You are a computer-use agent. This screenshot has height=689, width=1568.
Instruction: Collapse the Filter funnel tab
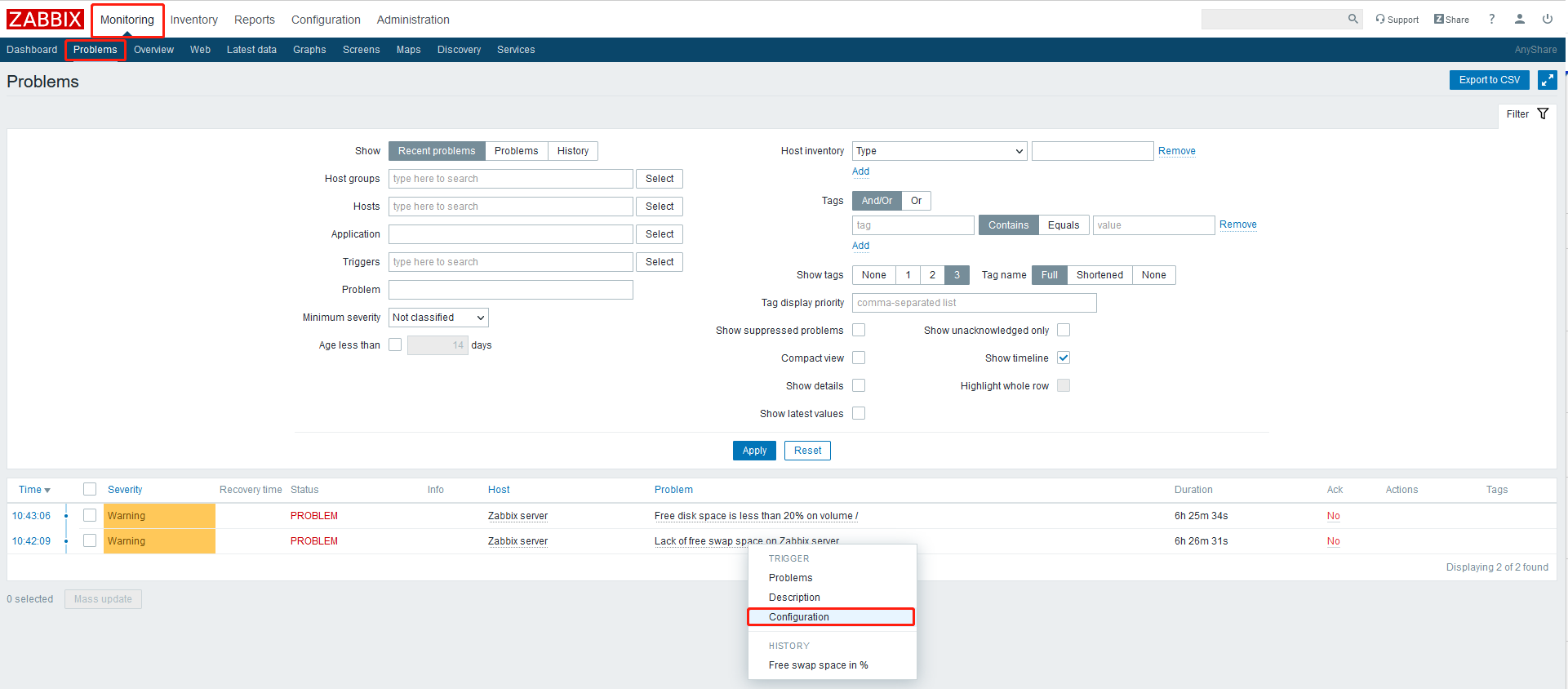[1527, 114]
